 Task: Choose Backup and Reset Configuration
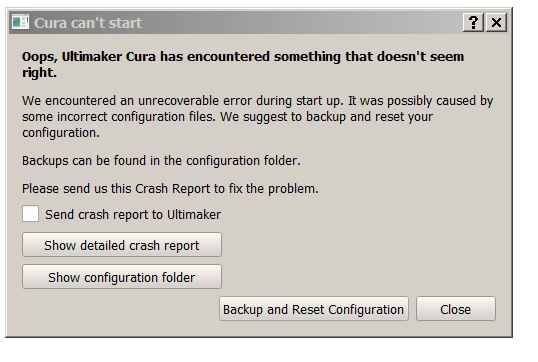(314, 309)
